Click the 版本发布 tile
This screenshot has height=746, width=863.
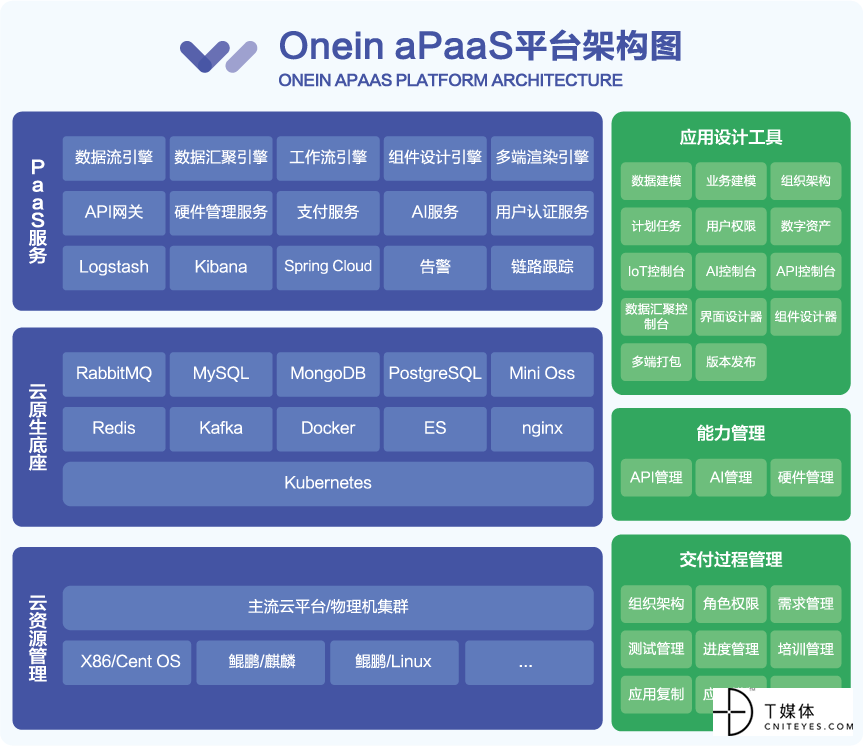pyautogui.click(x=731, y=362)
